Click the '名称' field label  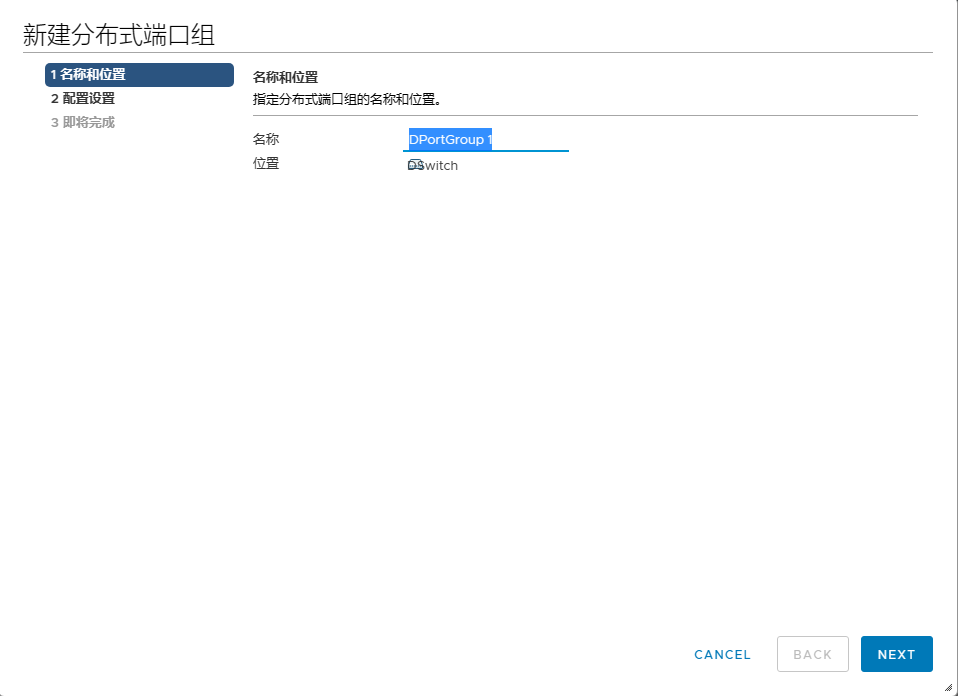tap(266, 140)
